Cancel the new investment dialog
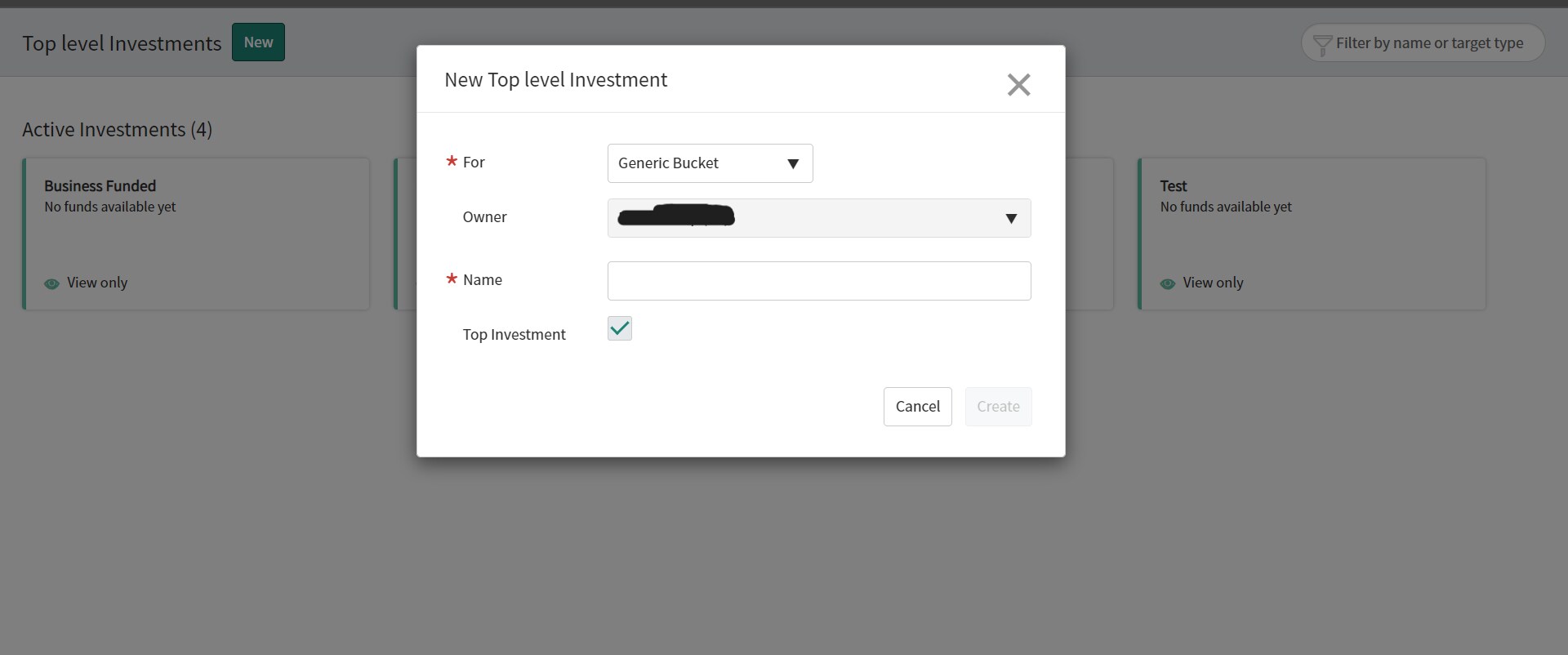The height and width of the screenshot is (655, 1568). click(x=918, y=407)
